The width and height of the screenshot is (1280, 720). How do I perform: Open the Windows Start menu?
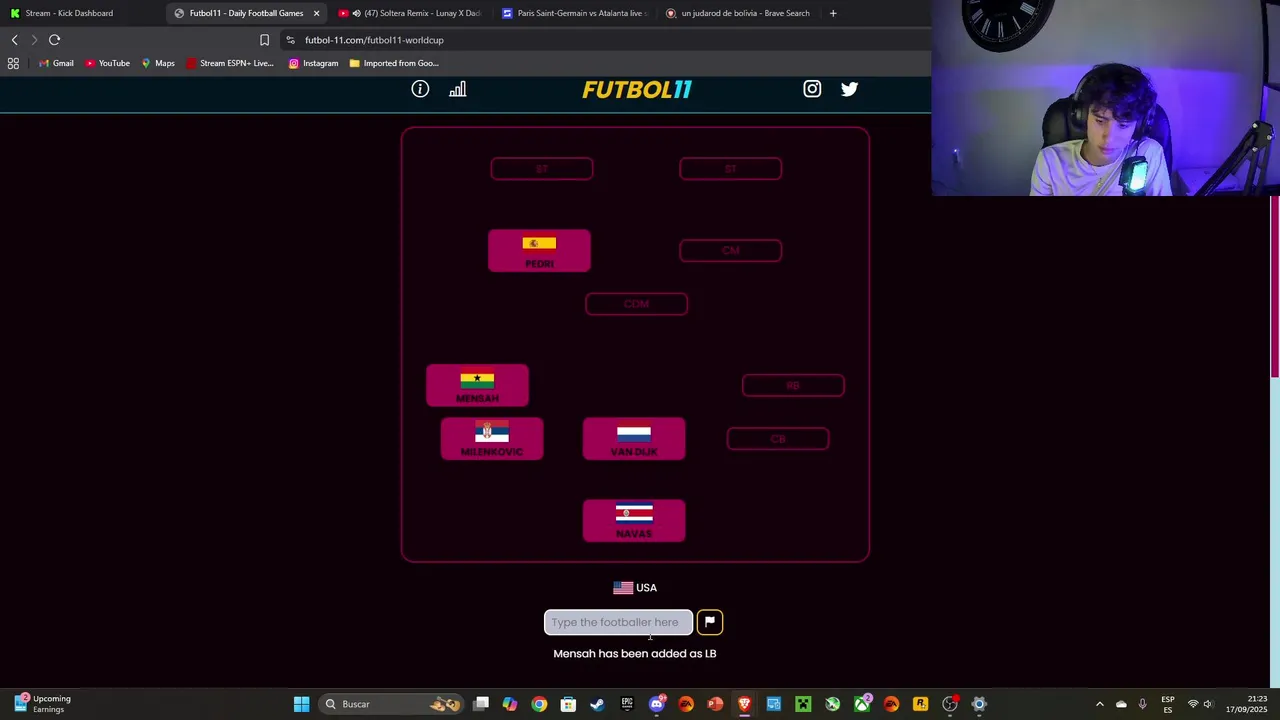coord(301,704)
